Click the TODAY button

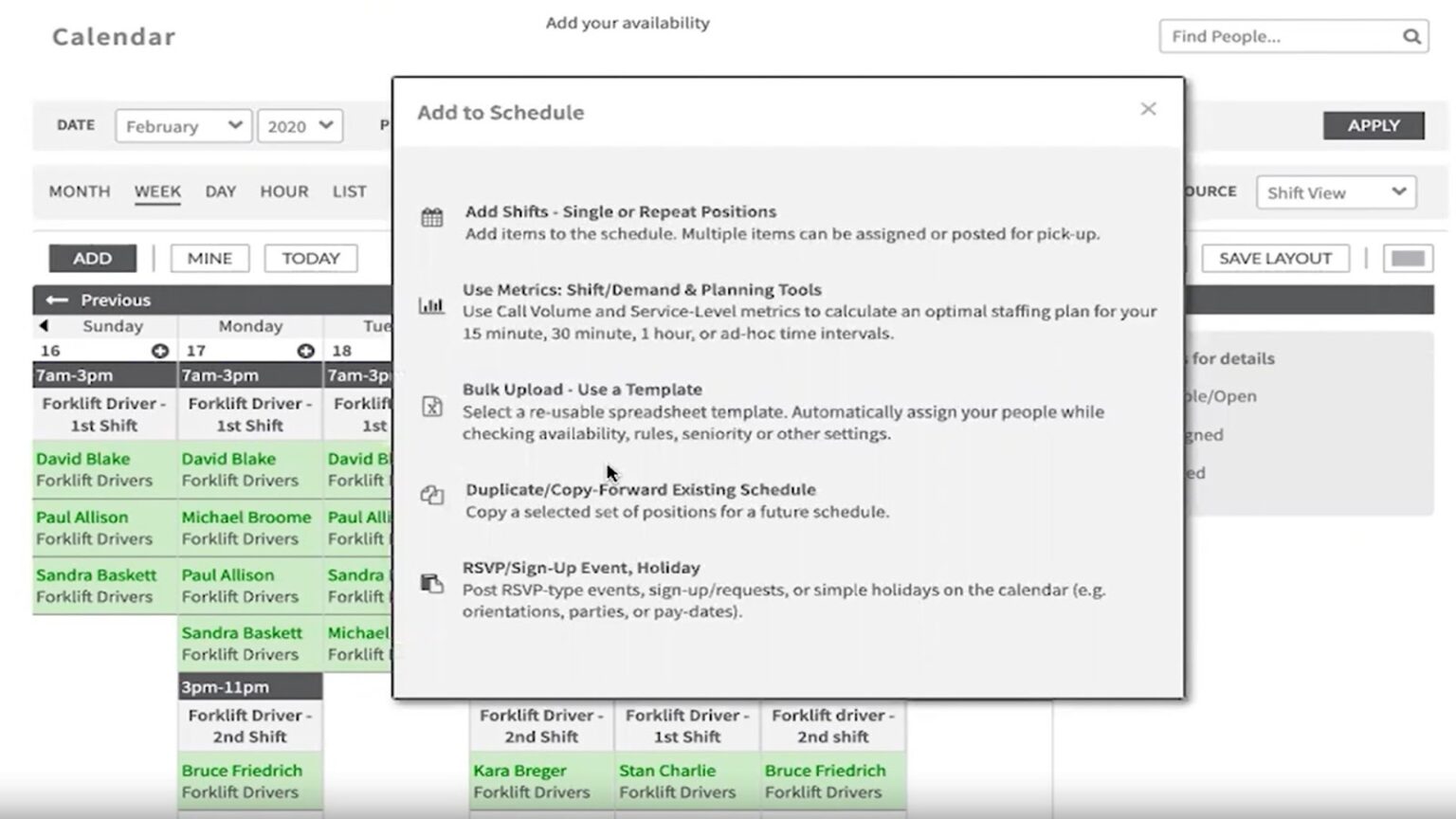pos(310,258)
